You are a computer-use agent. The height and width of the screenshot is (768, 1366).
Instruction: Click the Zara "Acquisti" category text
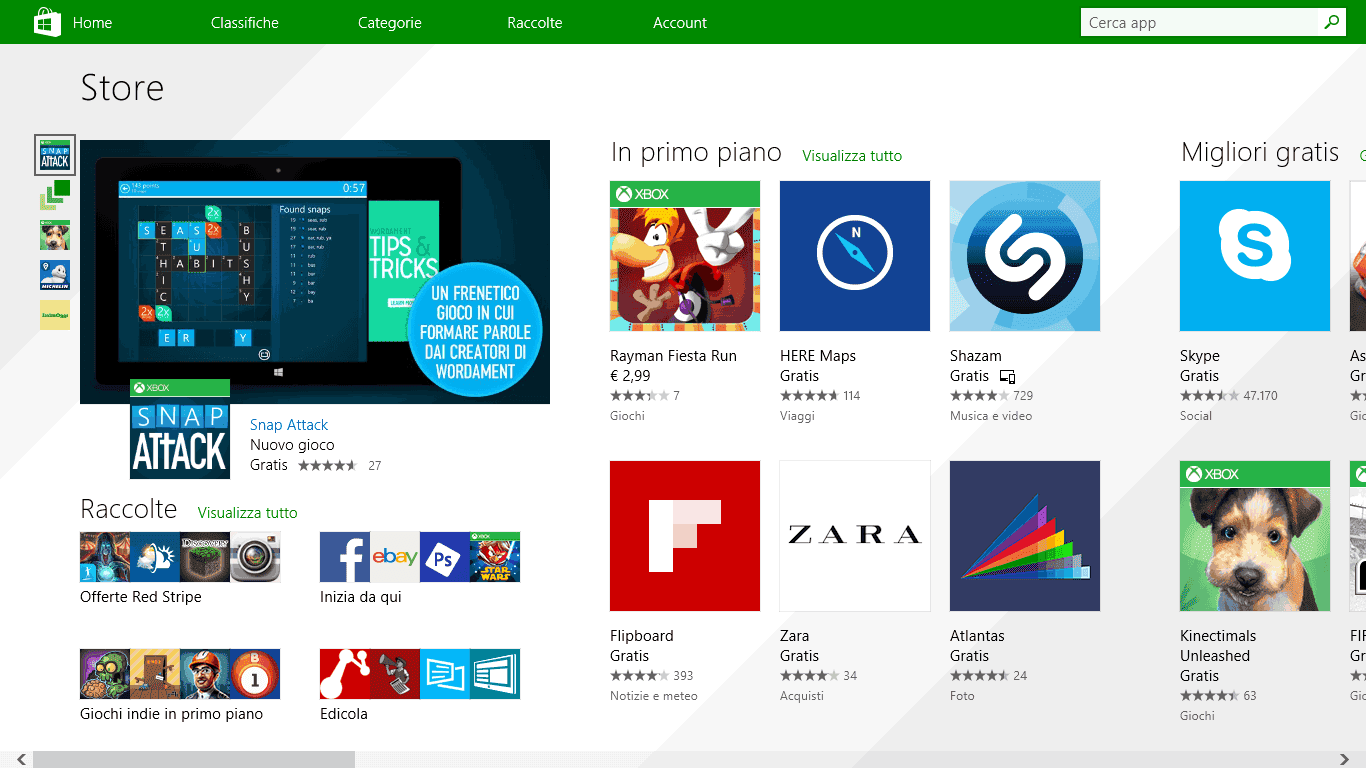[x=802, y=696]
